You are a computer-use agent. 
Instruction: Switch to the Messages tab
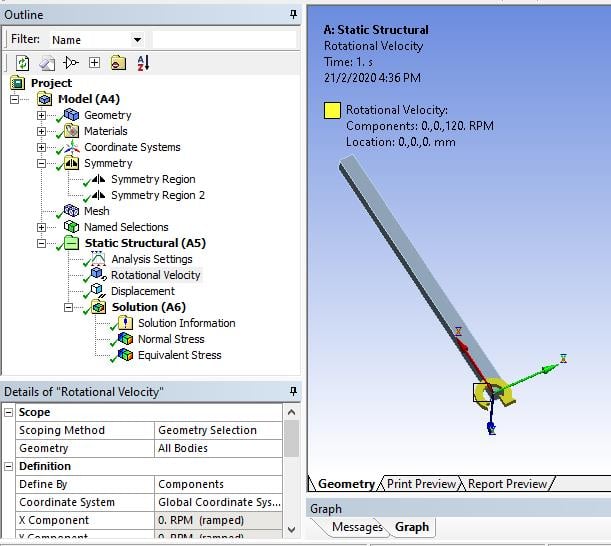click(x=357, y=527)
